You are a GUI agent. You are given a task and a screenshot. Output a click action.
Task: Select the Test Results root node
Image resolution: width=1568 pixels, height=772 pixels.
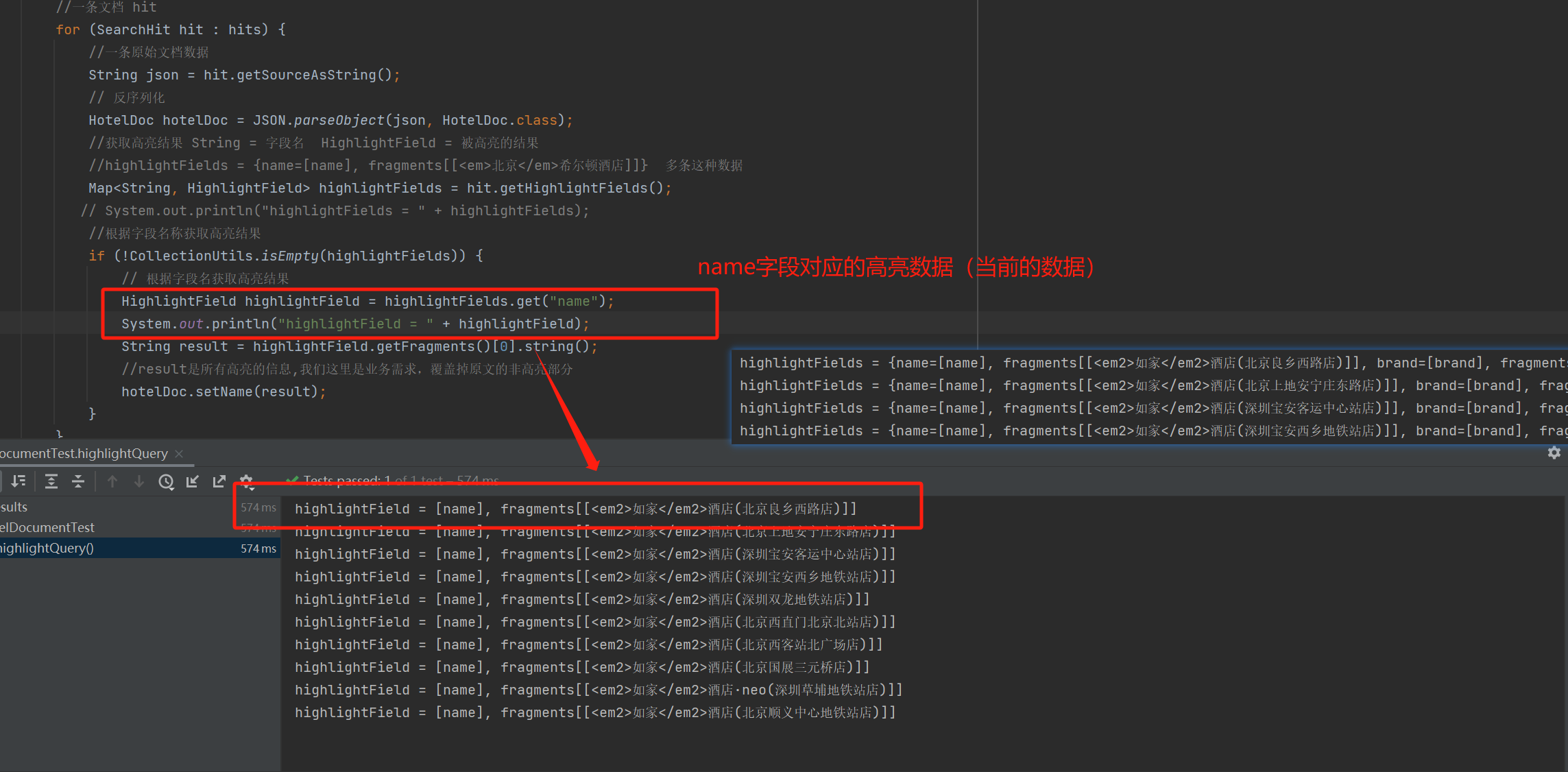(14, 507)
